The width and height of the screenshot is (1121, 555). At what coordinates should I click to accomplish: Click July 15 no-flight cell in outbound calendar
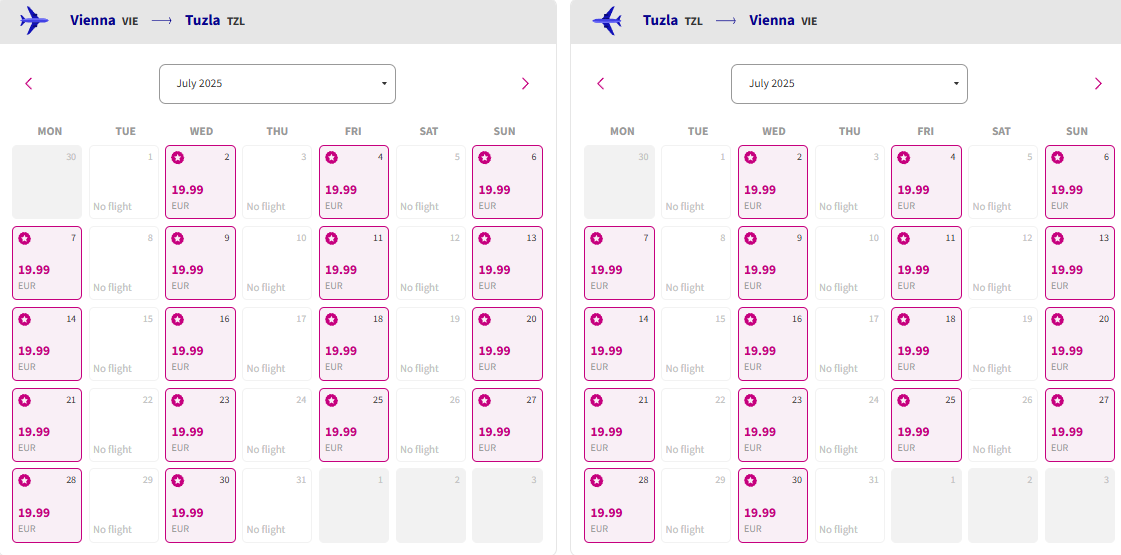[x=124, y=344]
